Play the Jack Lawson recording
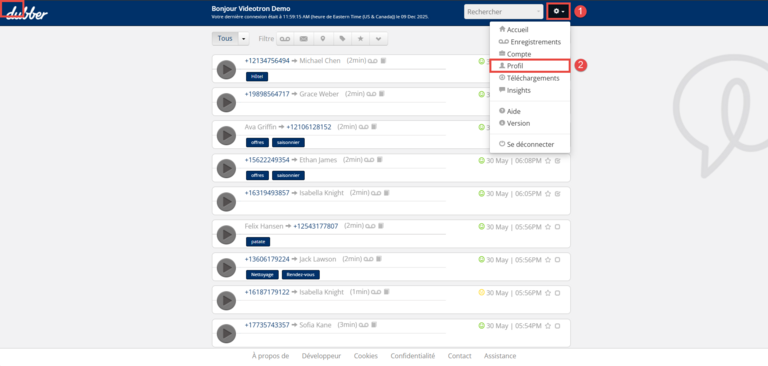Viewport: 768px width, 366px height. tap(226, 268)
